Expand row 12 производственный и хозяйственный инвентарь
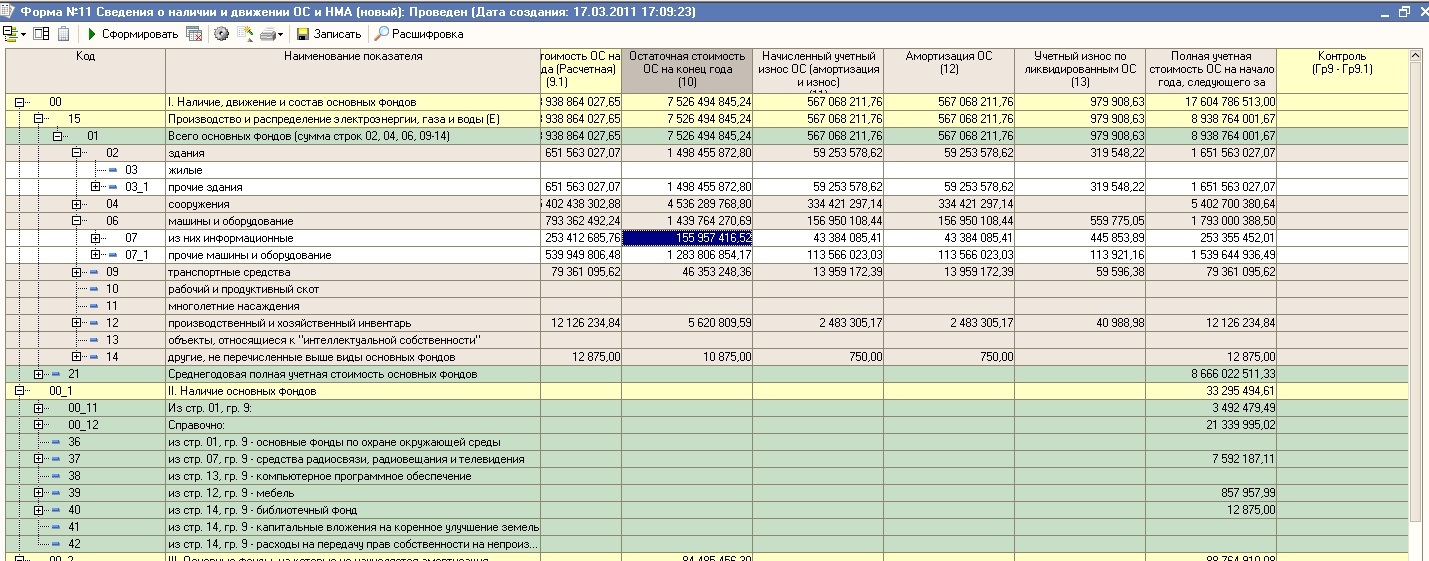Screen dimensions: 1429x561 point(76,323)
